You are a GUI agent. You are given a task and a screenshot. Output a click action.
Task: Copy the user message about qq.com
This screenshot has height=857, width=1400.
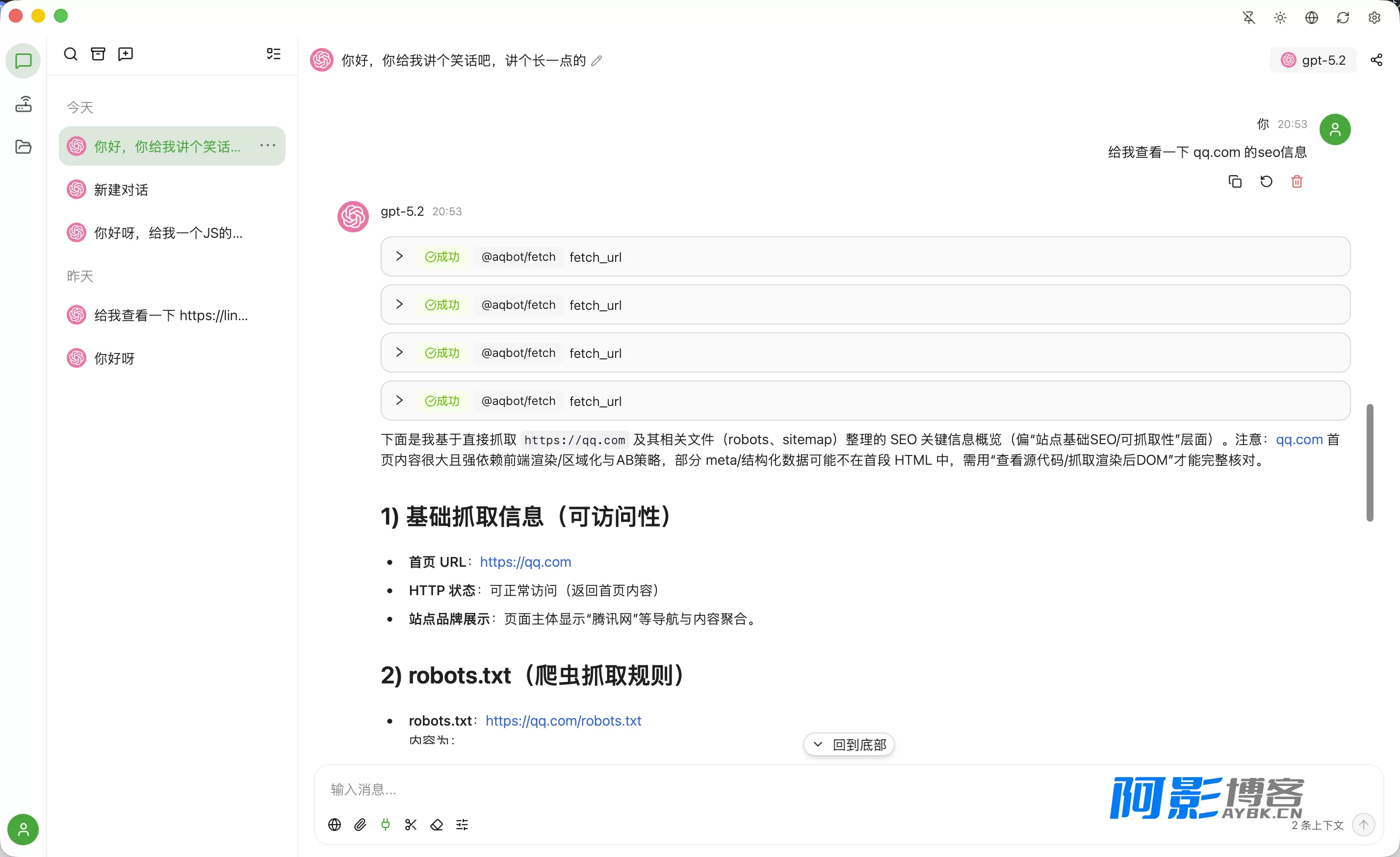click(1235, 182)
